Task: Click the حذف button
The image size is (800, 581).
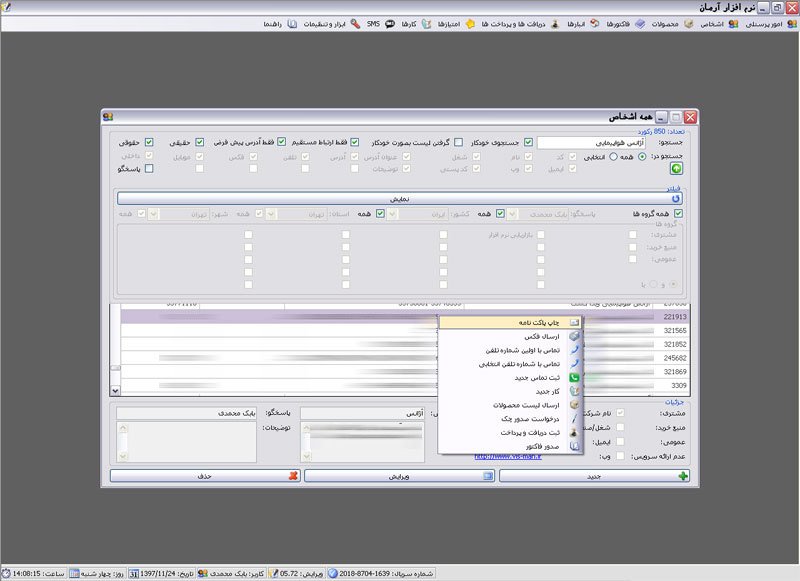Action: coord(205,476)
